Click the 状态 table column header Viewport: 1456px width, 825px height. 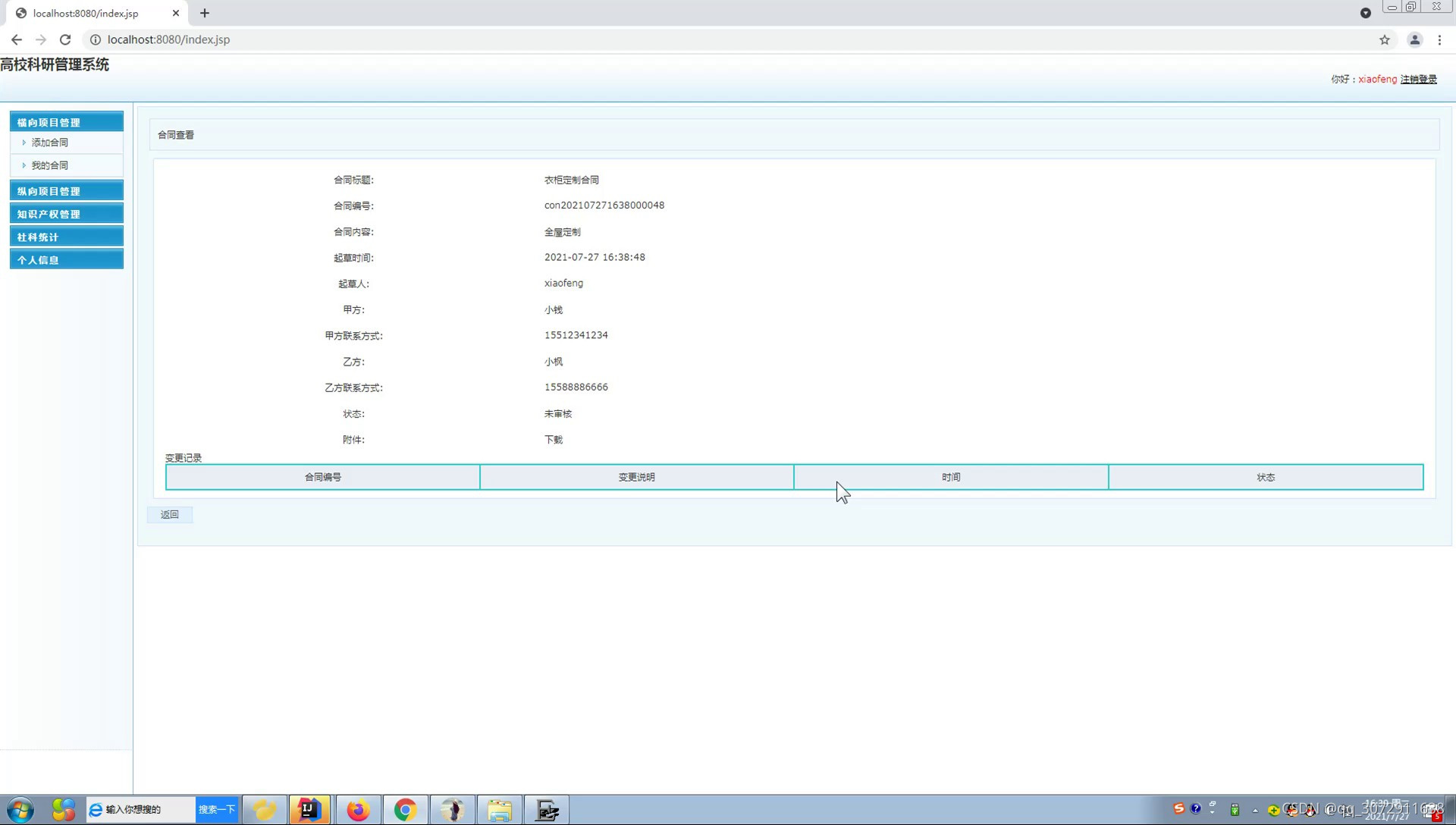tap(1266, 477)
